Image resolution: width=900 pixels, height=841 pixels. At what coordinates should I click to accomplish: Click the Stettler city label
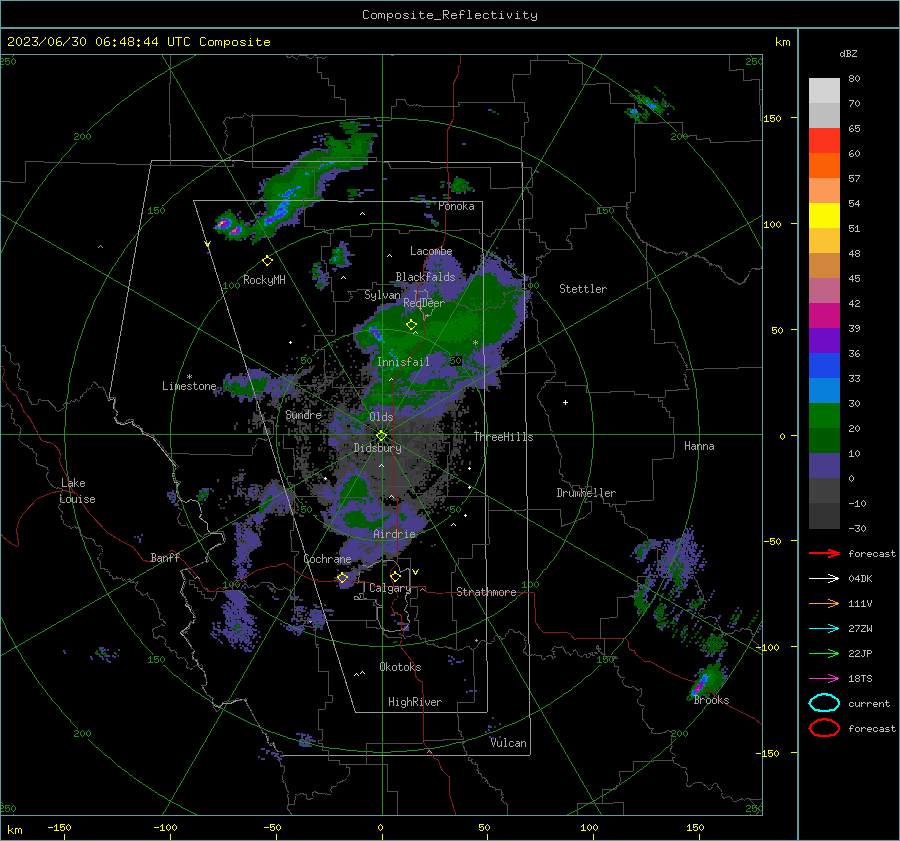click(583, 289)
